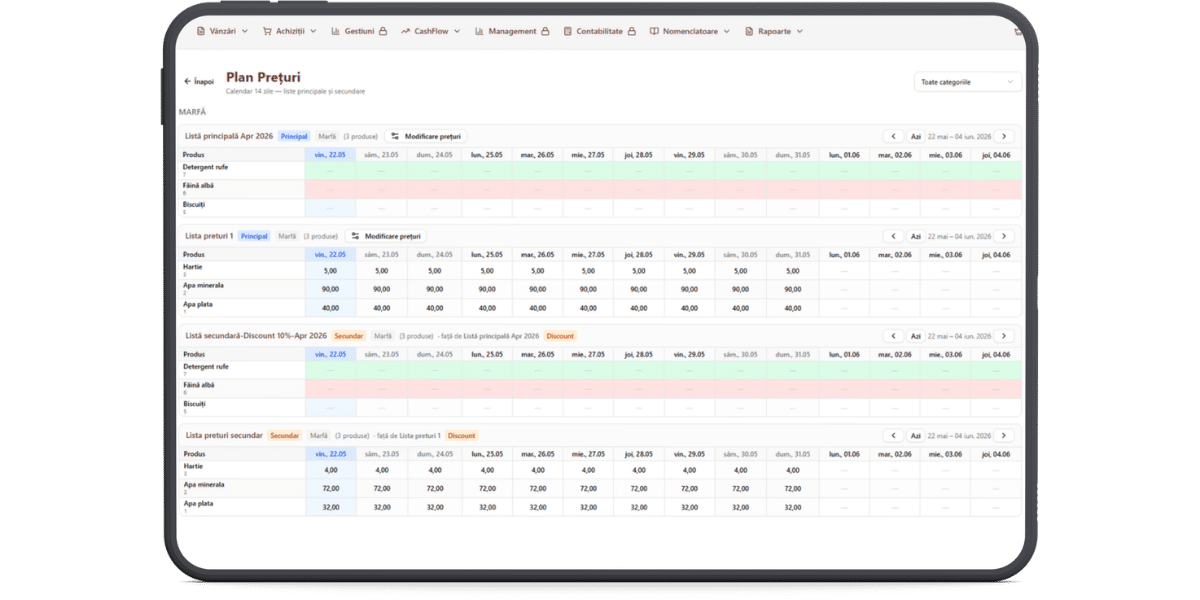Go to next period in Lista preturi secundar
This screenshot has height=600, width=1200.
(x=1005, y=435)
